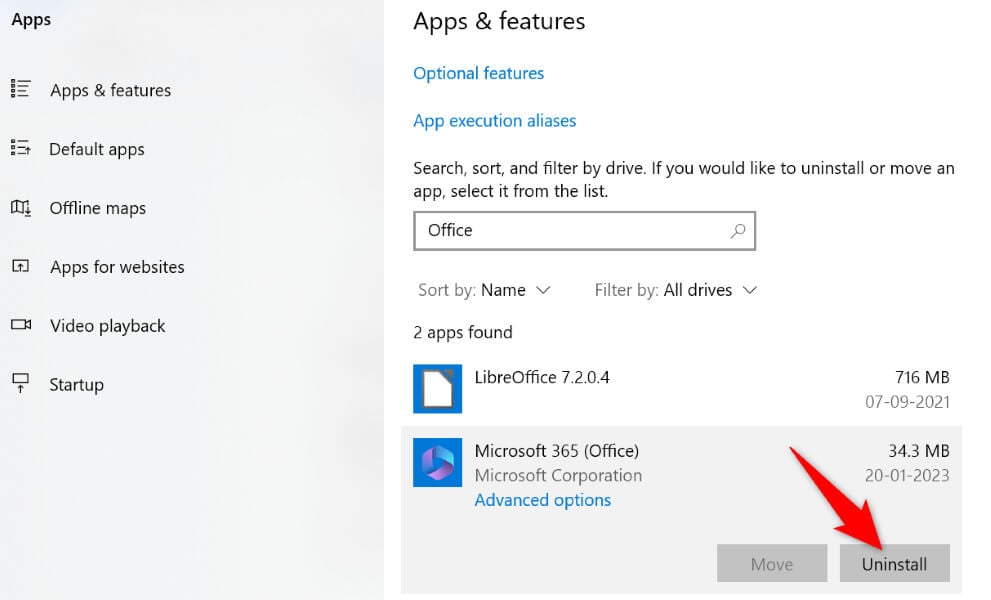
Task: Open Advanced options for Microsoft 365
Action: [x=543, y=500]
